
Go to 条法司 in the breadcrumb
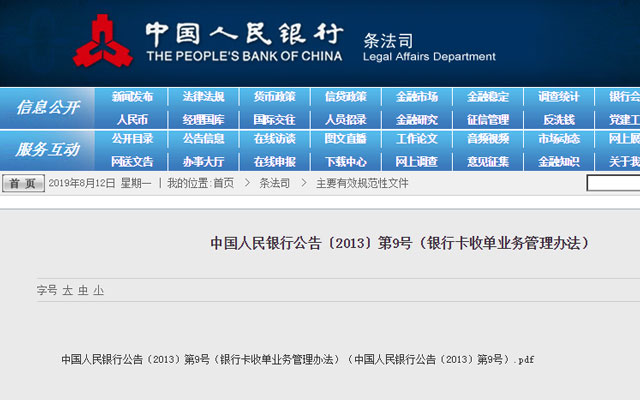coord(274,183)
